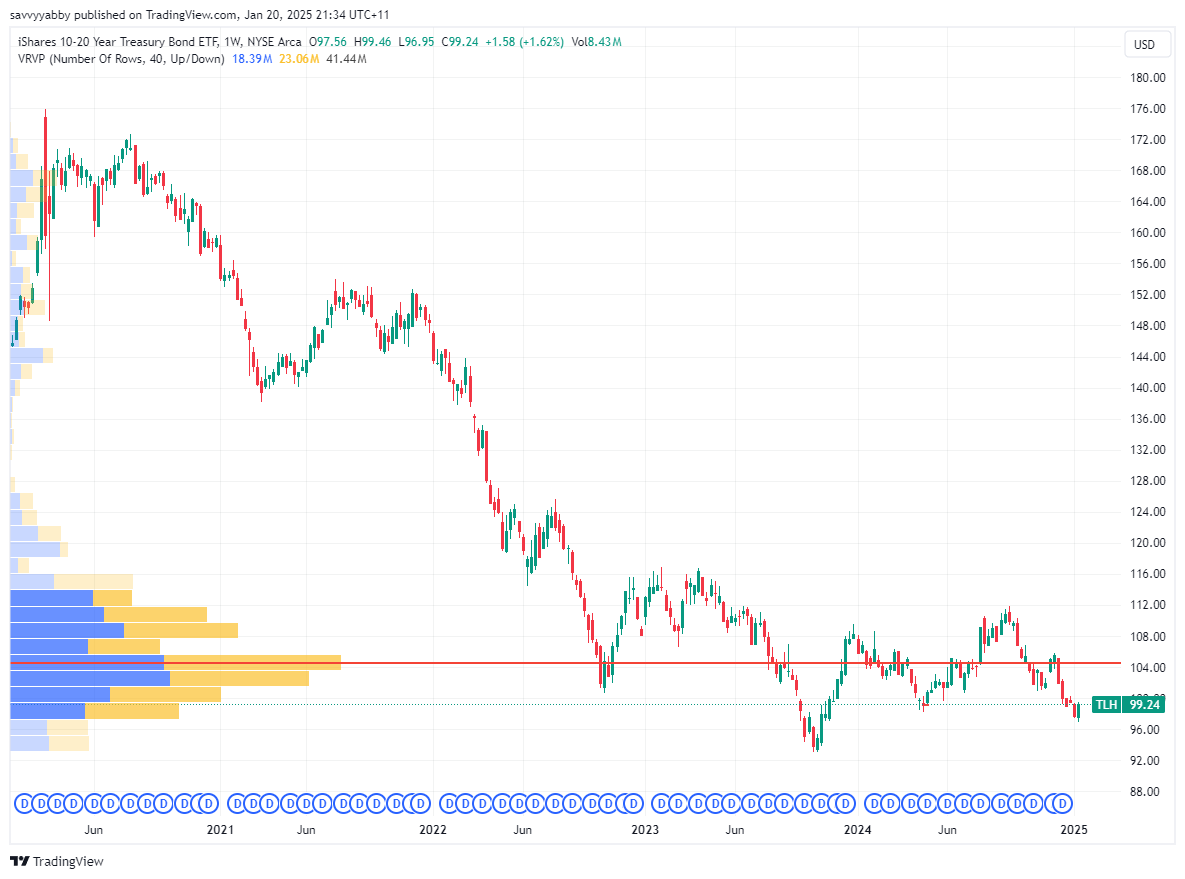The width and height of the screenshot is (1185, 879).
Task: Click the VRVP indicator legend label
Action: [121, 59]
